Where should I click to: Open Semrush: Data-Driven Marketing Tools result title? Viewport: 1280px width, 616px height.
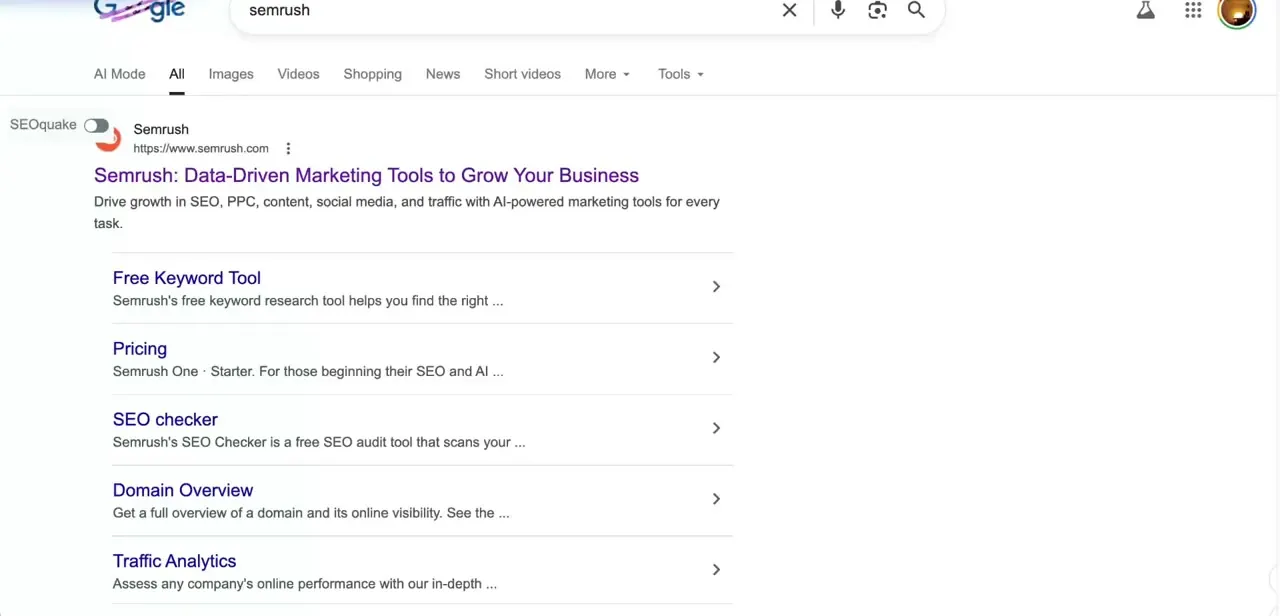pos(366,175)
